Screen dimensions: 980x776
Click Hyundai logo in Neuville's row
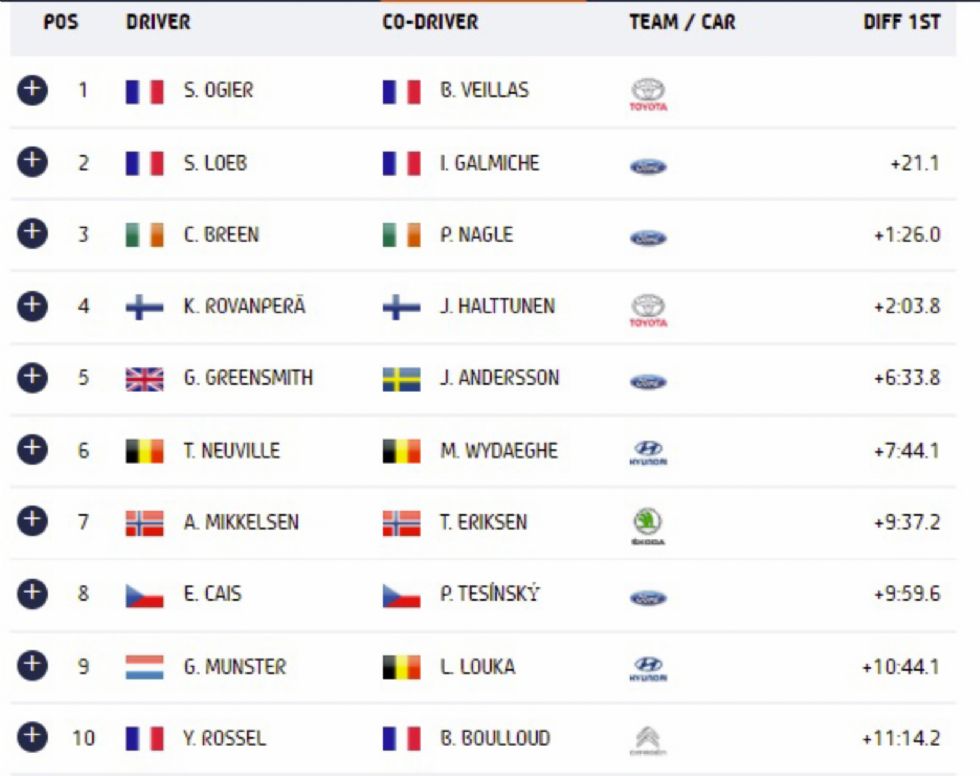[x=648, y=452]
